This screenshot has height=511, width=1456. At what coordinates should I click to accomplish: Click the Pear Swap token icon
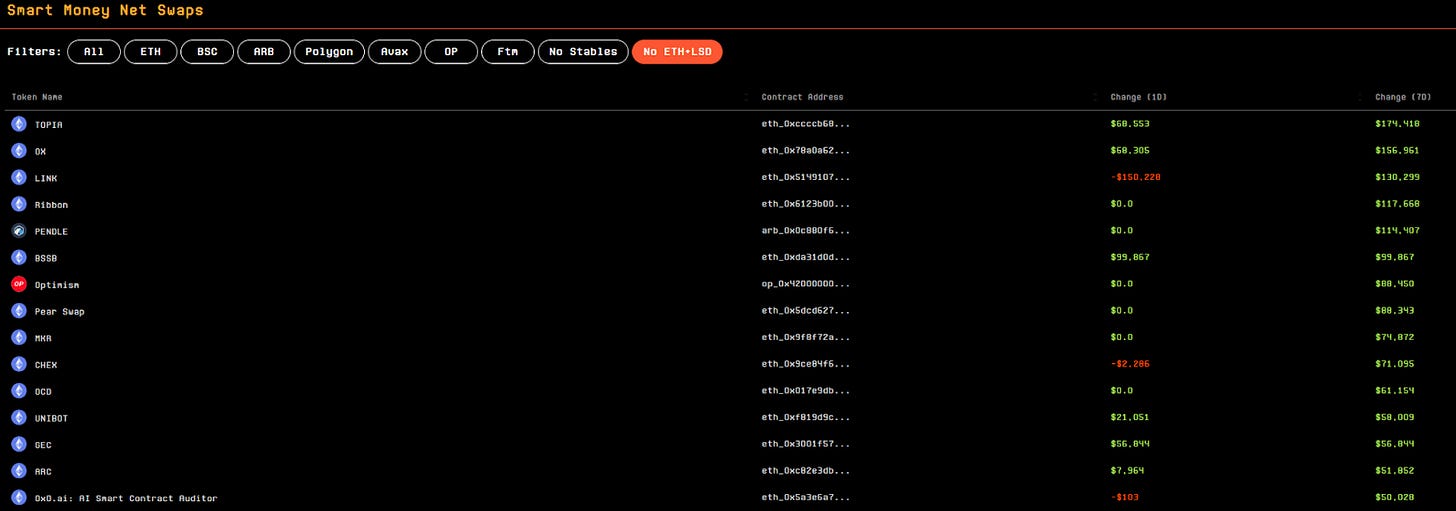point(19,311)
